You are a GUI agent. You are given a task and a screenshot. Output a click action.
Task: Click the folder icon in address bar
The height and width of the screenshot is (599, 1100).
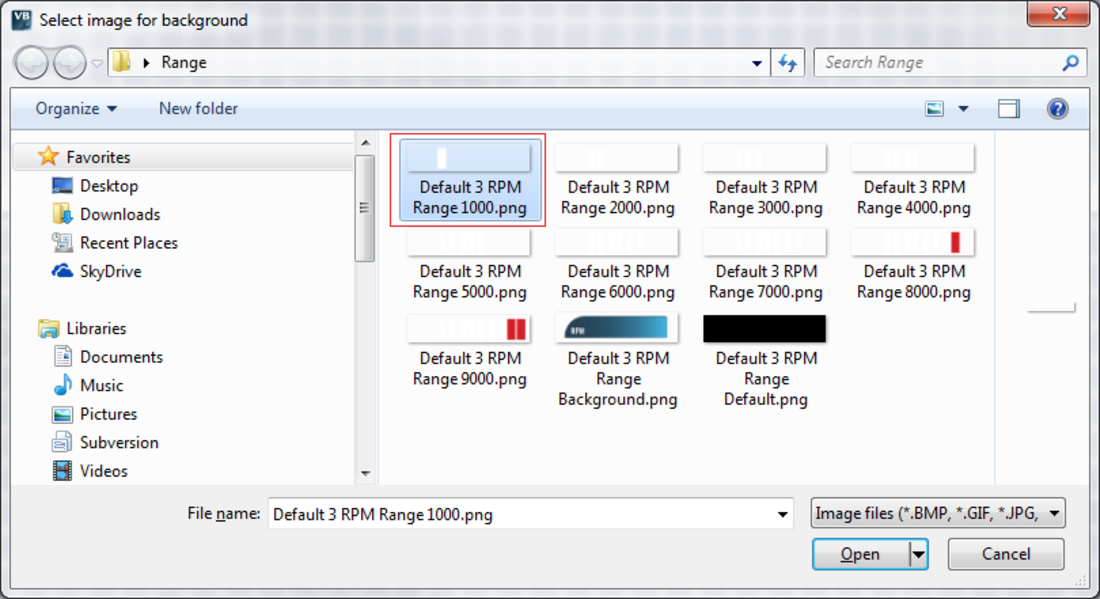[x=122, y=62]
